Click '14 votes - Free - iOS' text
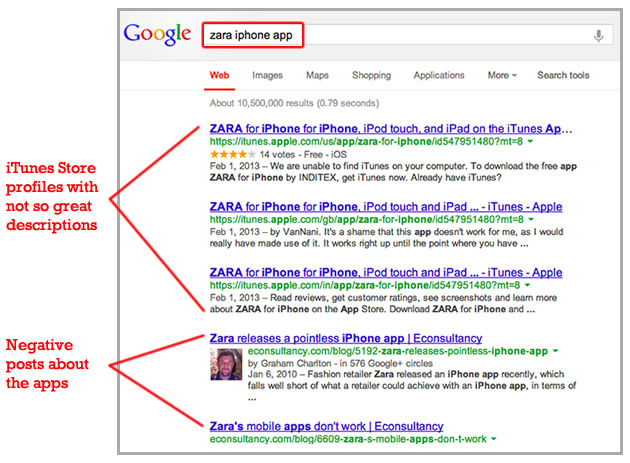Viewport: 630px width, 463px height. tap(303, 154)
